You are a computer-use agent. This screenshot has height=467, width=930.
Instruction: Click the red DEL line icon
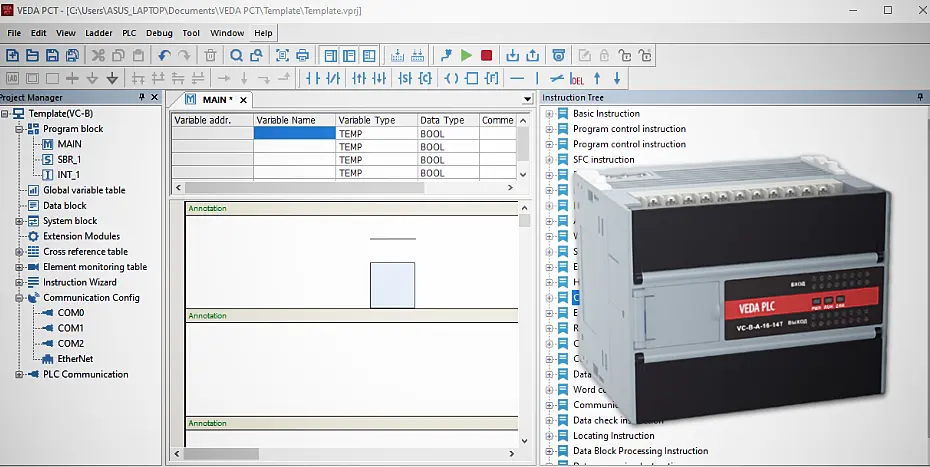(x=577, y=78)
